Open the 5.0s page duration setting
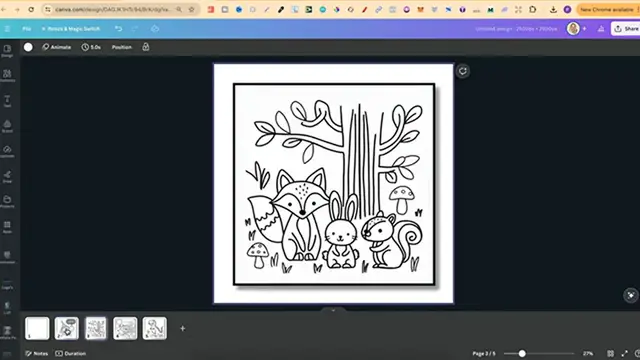 click(x=91, y=47)
